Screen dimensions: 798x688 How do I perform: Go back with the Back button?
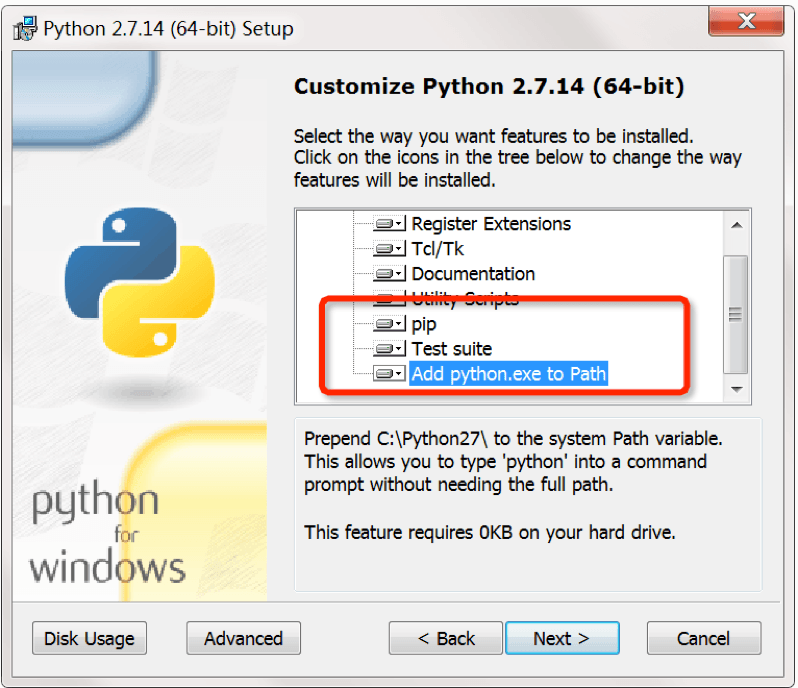tap(446, 638)
